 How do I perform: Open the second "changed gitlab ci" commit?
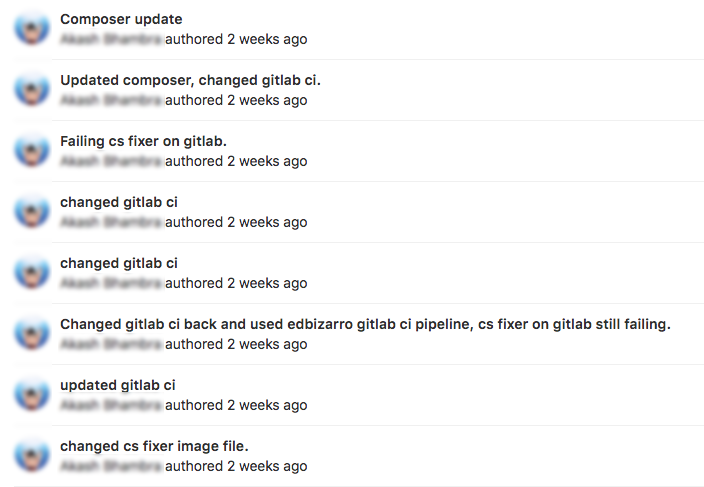pyautogui.click(x=119, y=263)
